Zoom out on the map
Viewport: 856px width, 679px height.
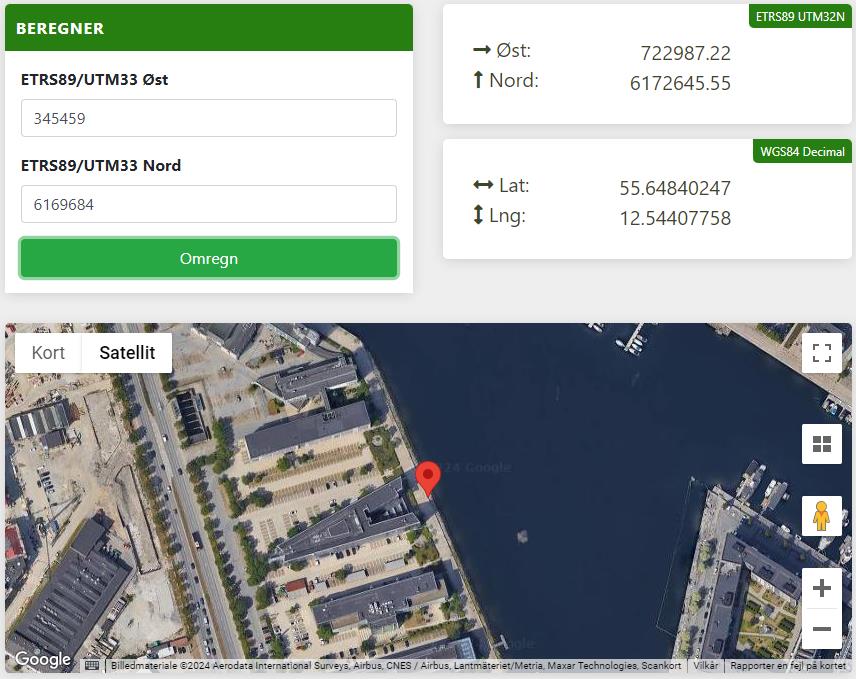pyautogui.click(x=822, y=629)
